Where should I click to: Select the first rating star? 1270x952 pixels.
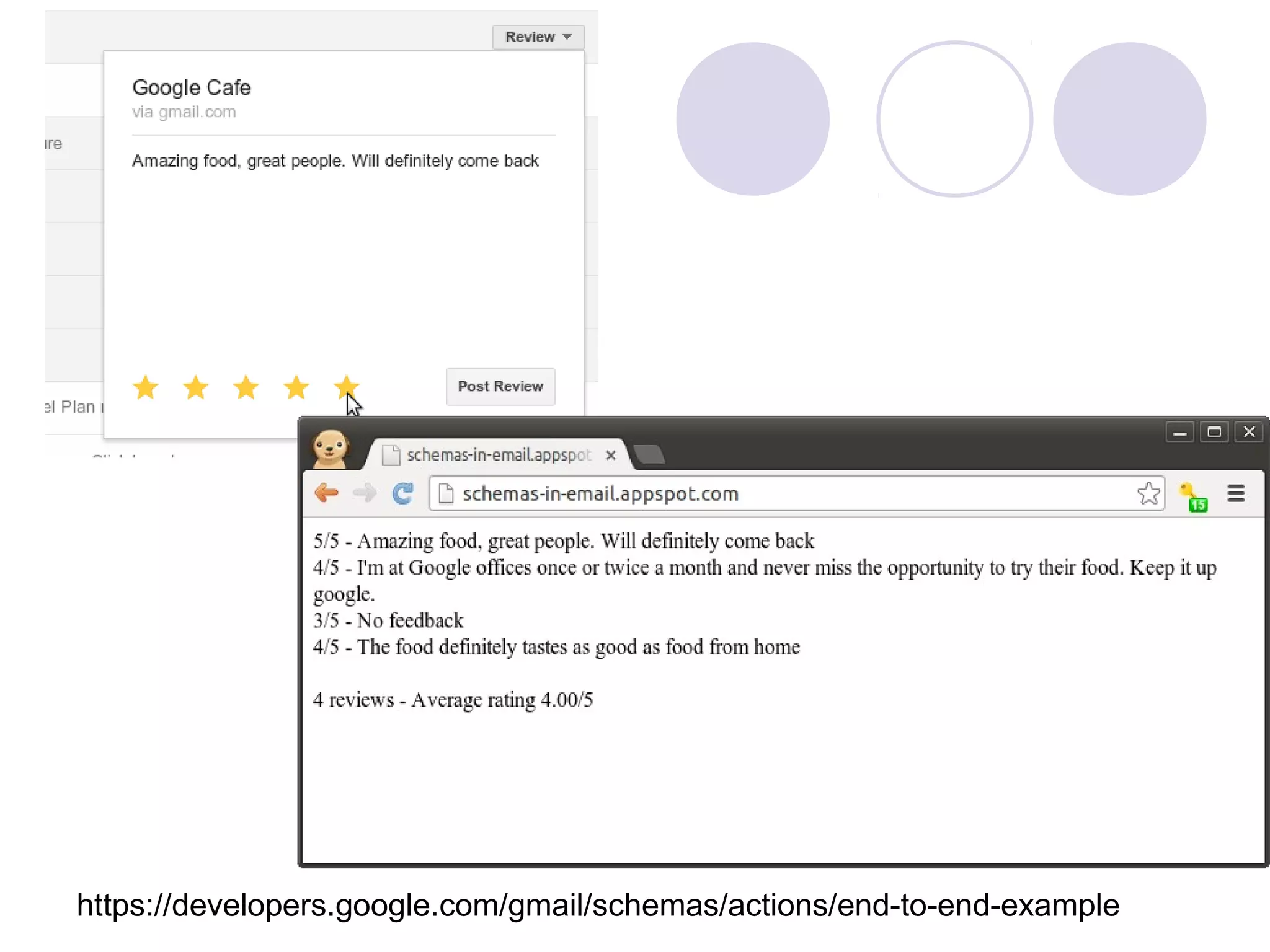click(x=146, y=388)
